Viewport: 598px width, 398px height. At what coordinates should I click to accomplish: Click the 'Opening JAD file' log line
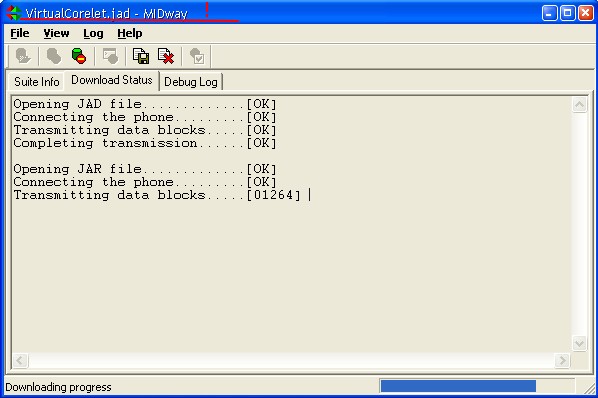[145, 104]
